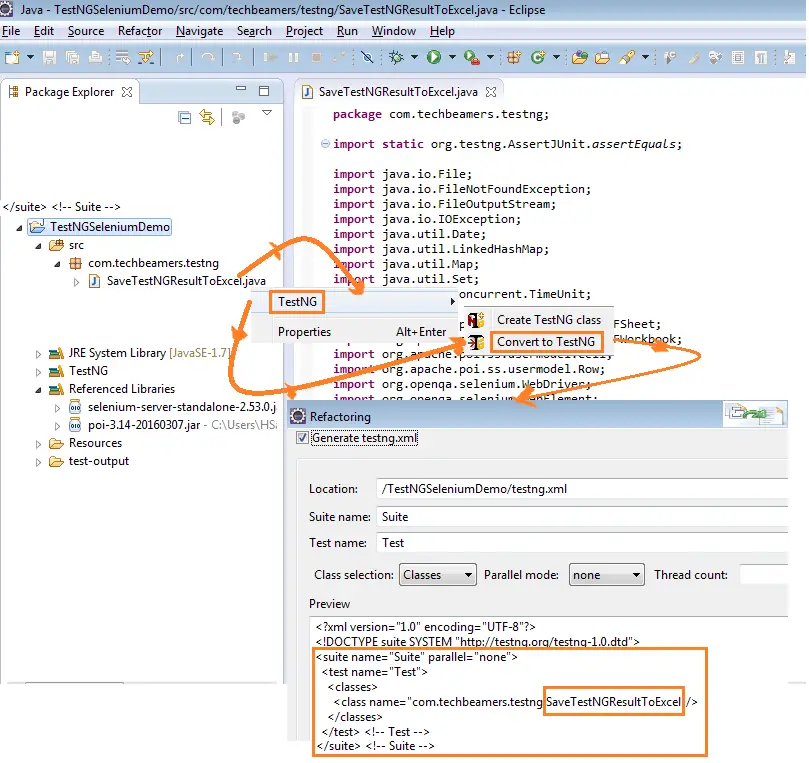Open the Search flashlight icon on the toolbar
Screen dimensions: 809x763
pyautogui.click(x=627, y=59)
